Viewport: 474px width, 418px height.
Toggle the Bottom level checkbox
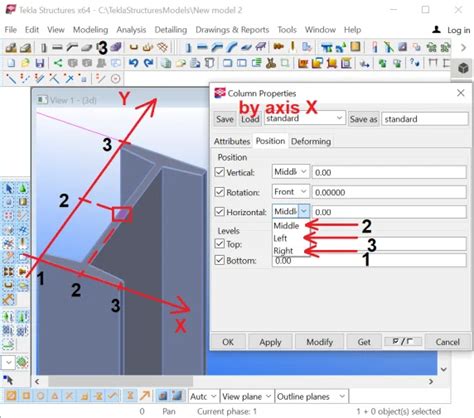coord(219,260)
